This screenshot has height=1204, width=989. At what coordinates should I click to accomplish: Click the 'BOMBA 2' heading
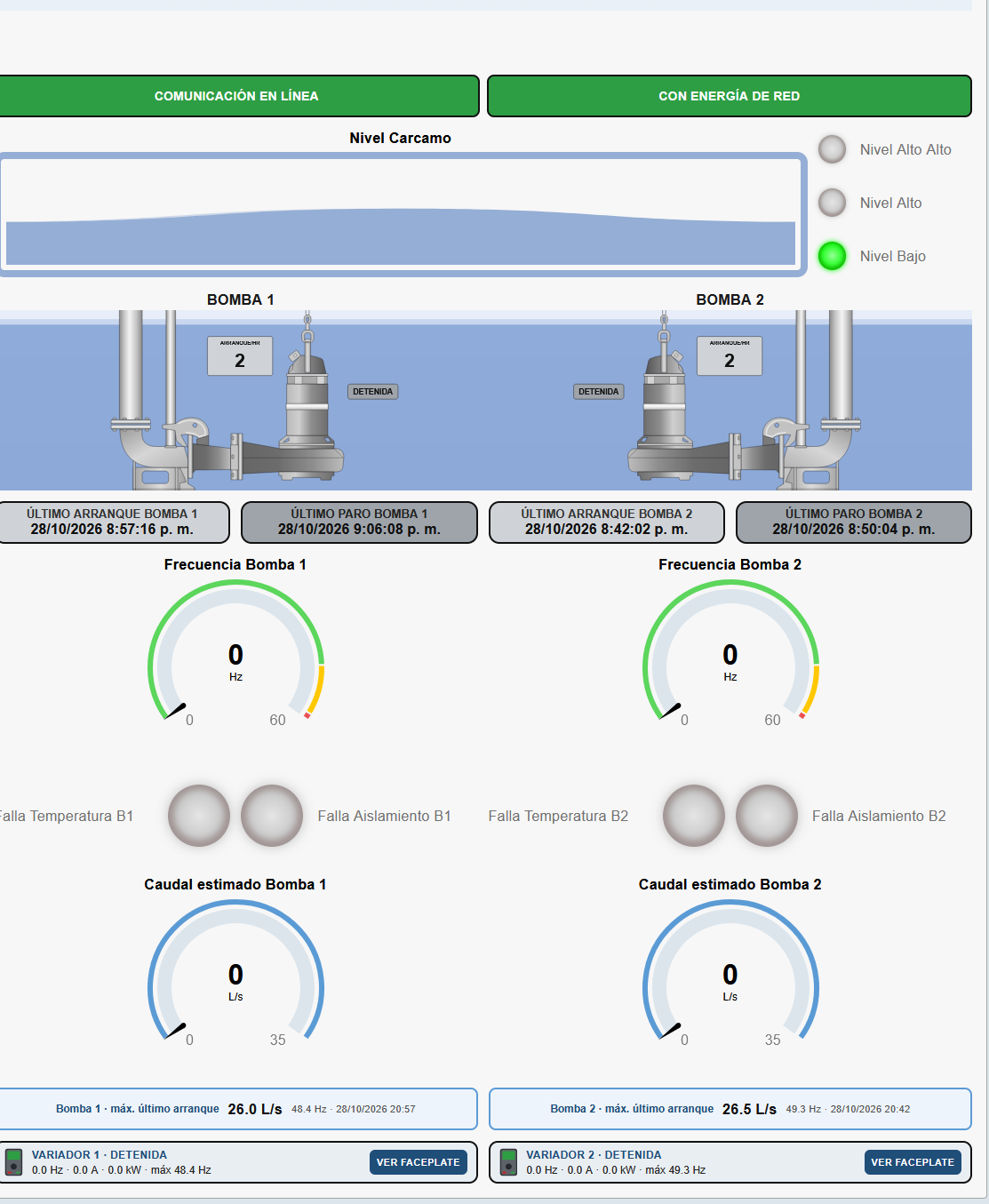click(730, 299)
